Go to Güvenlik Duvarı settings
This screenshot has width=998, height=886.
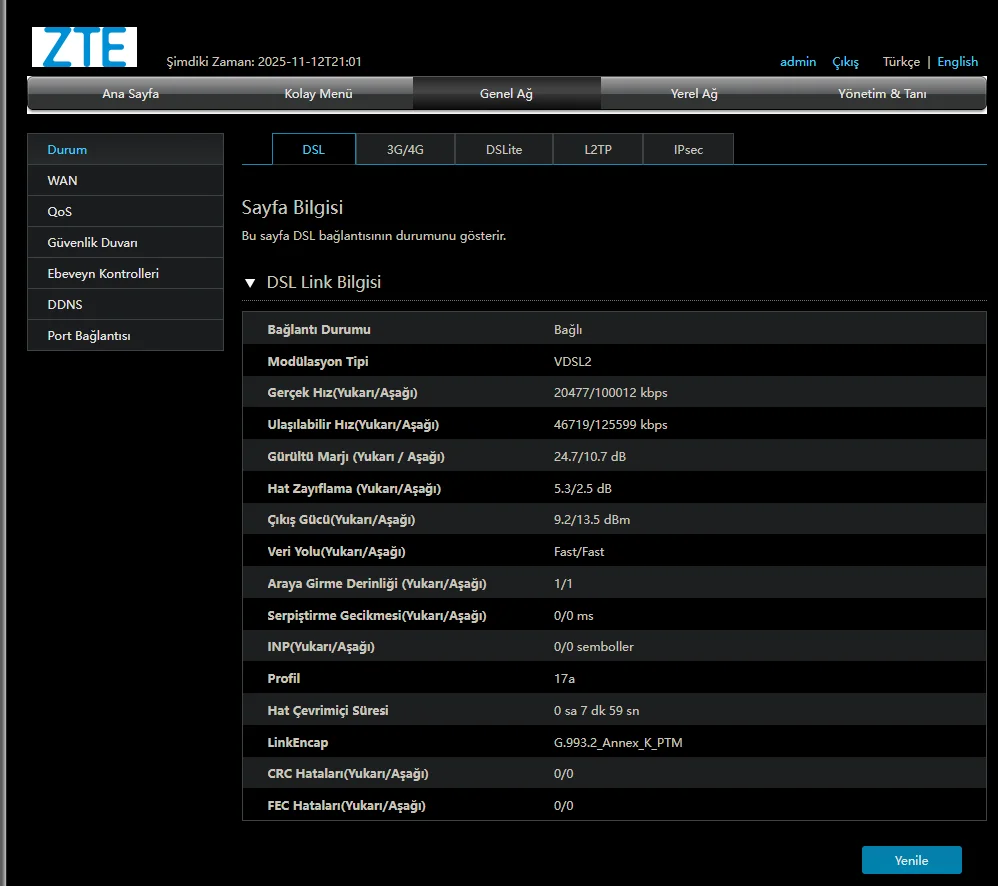92,243
